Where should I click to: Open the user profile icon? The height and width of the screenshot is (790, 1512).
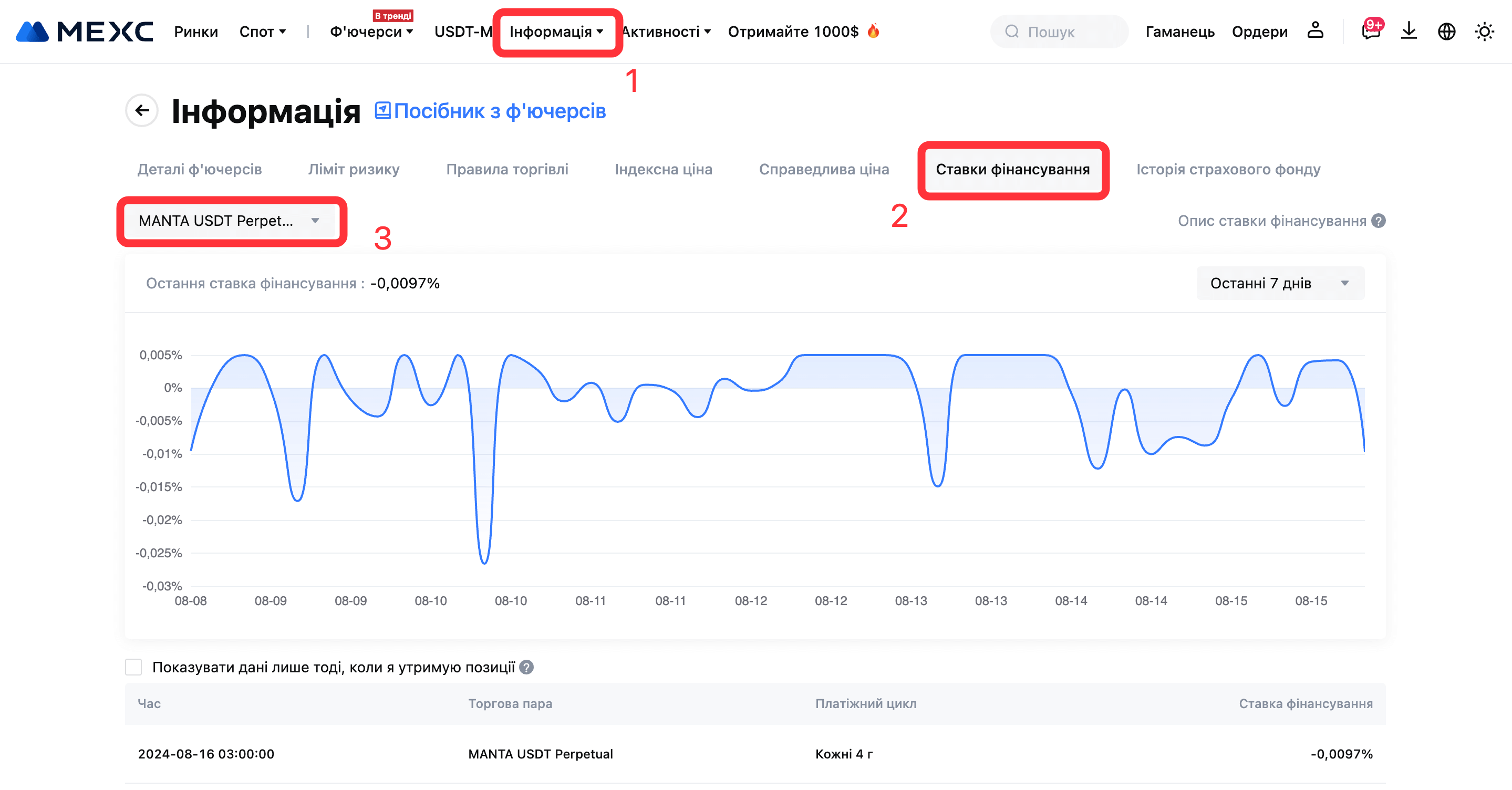[x=1315, y=30]
